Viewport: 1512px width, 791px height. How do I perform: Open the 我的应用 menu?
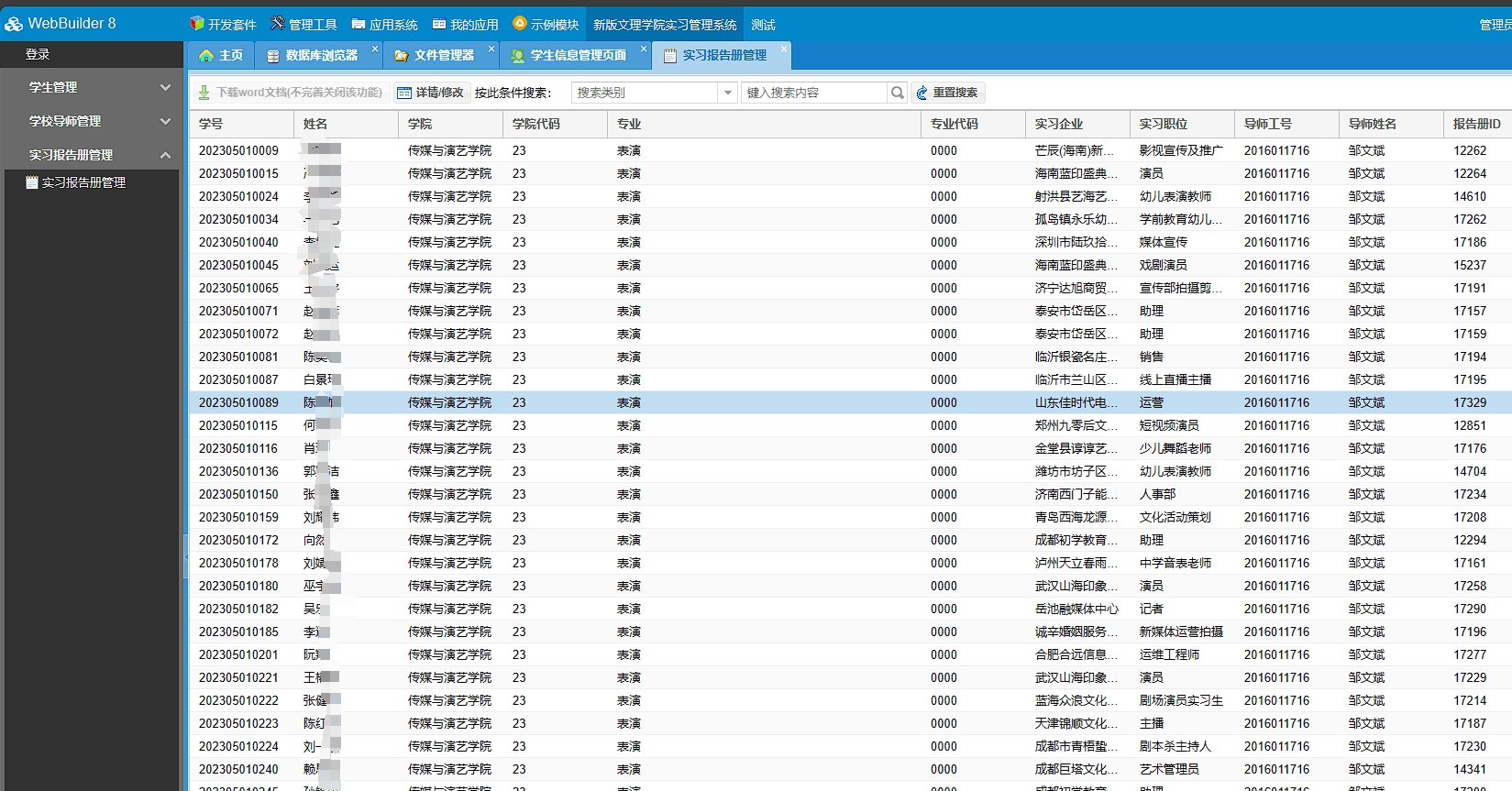click(465, 25)
